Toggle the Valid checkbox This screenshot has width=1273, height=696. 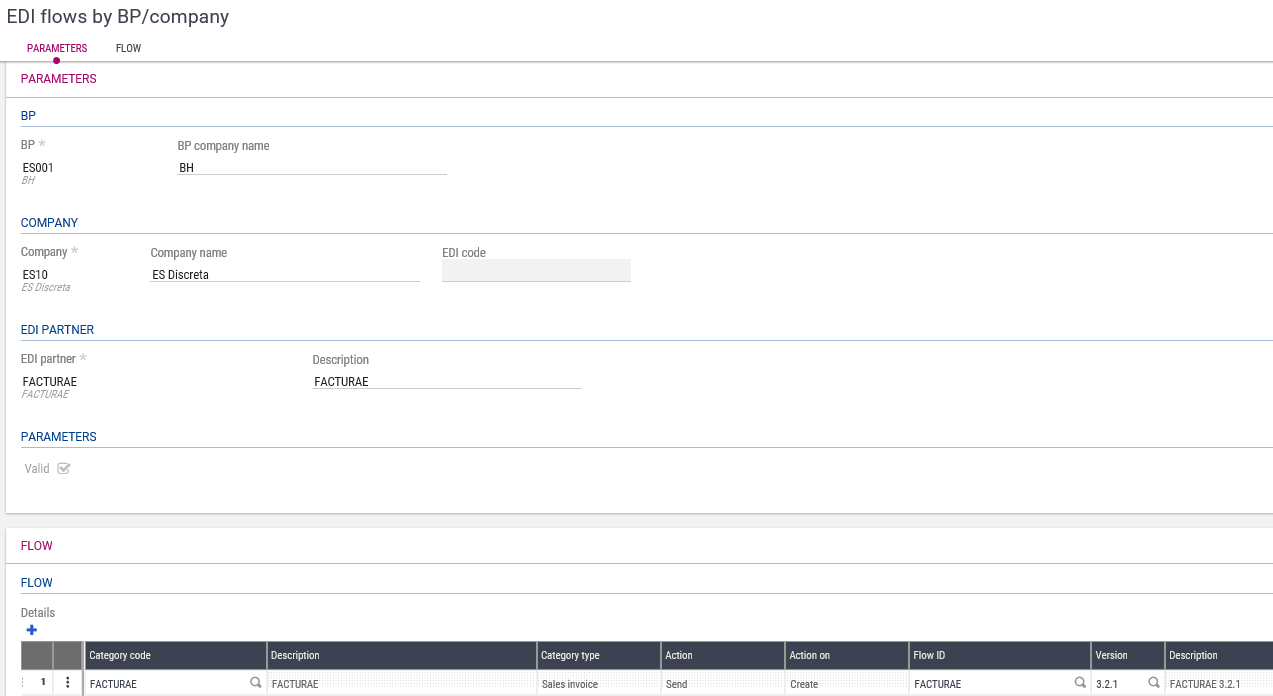(x=64, y=468)
